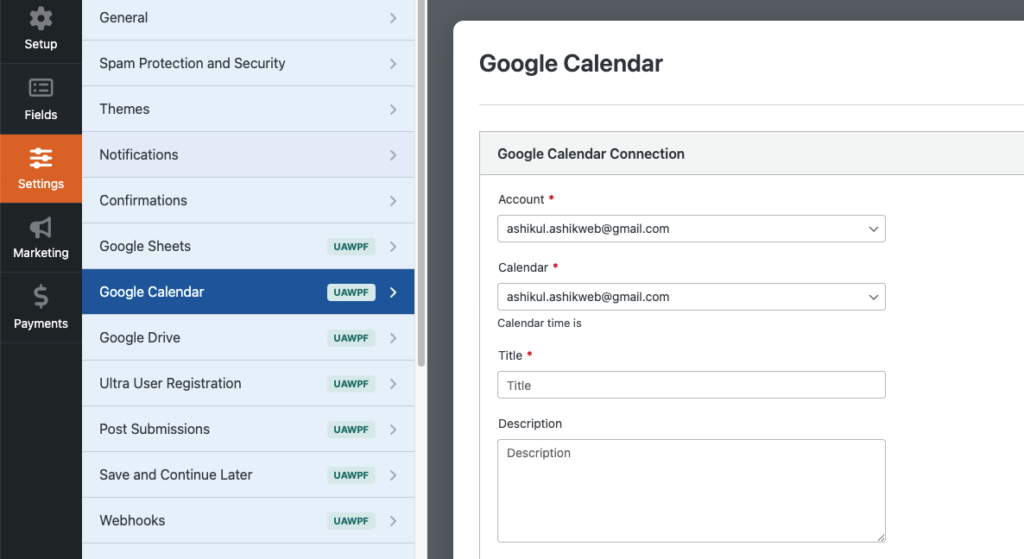
Task: Click inside the Description textarea
Action: pyautogui.click(x=691, y=490)
